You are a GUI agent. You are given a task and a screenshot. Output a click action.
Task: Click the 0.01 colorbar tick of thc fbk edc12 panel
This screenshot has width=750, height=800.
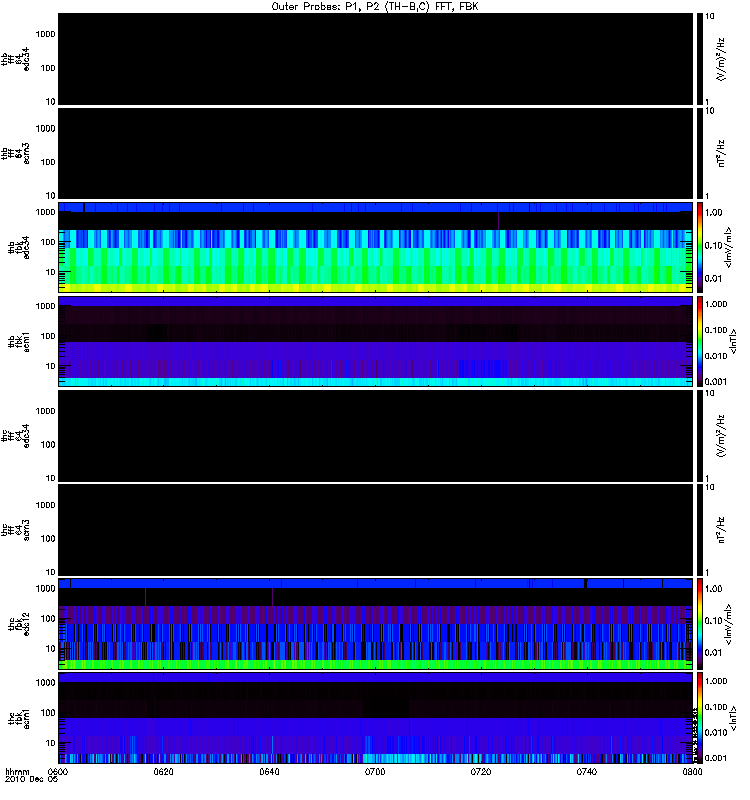pos(714,653)
